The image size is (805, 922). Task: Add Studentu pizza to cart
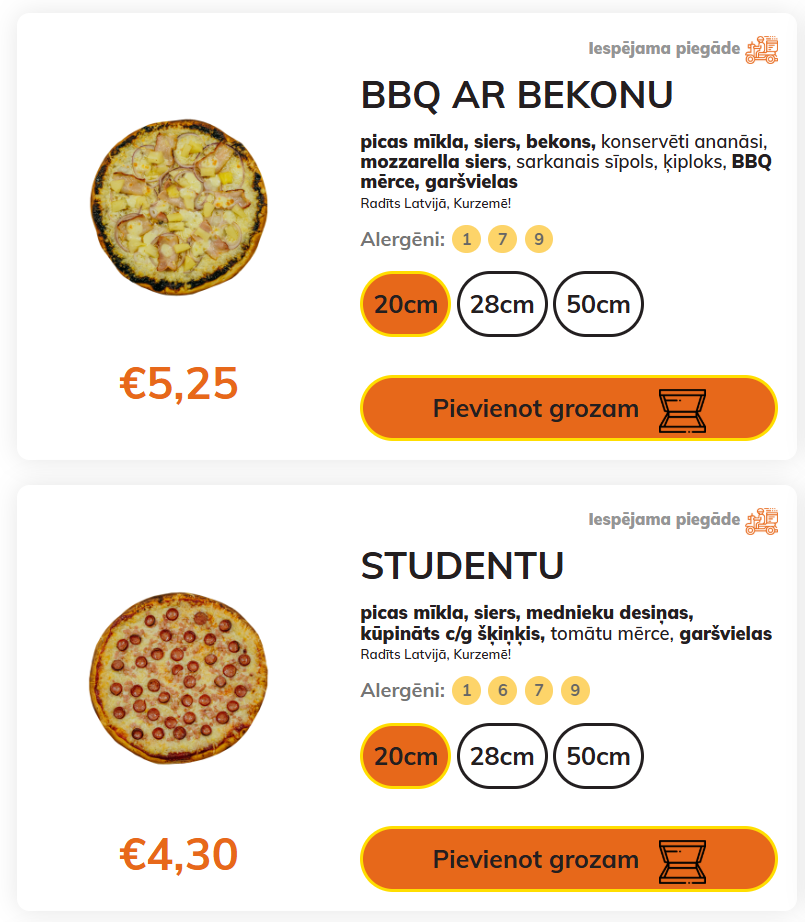click(535, 859)
